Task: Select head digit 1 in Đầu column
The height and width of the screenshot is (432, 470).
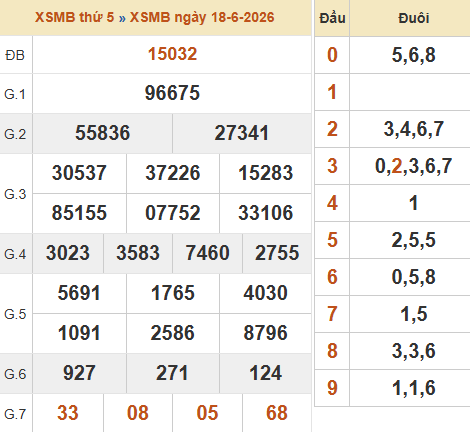Action: (332, 92)
